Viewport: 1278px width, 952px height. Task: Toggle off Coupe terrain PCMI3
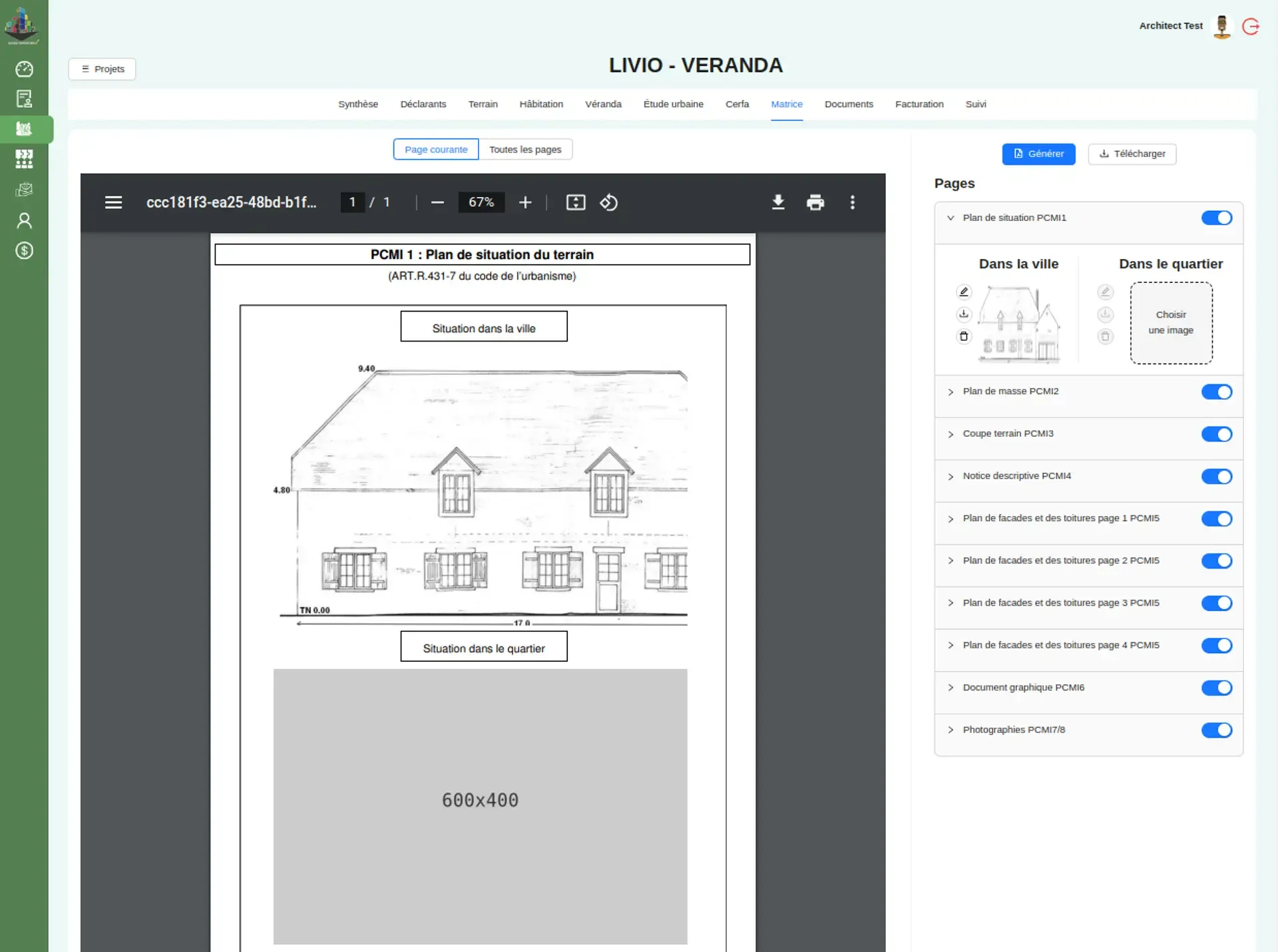1217,434
